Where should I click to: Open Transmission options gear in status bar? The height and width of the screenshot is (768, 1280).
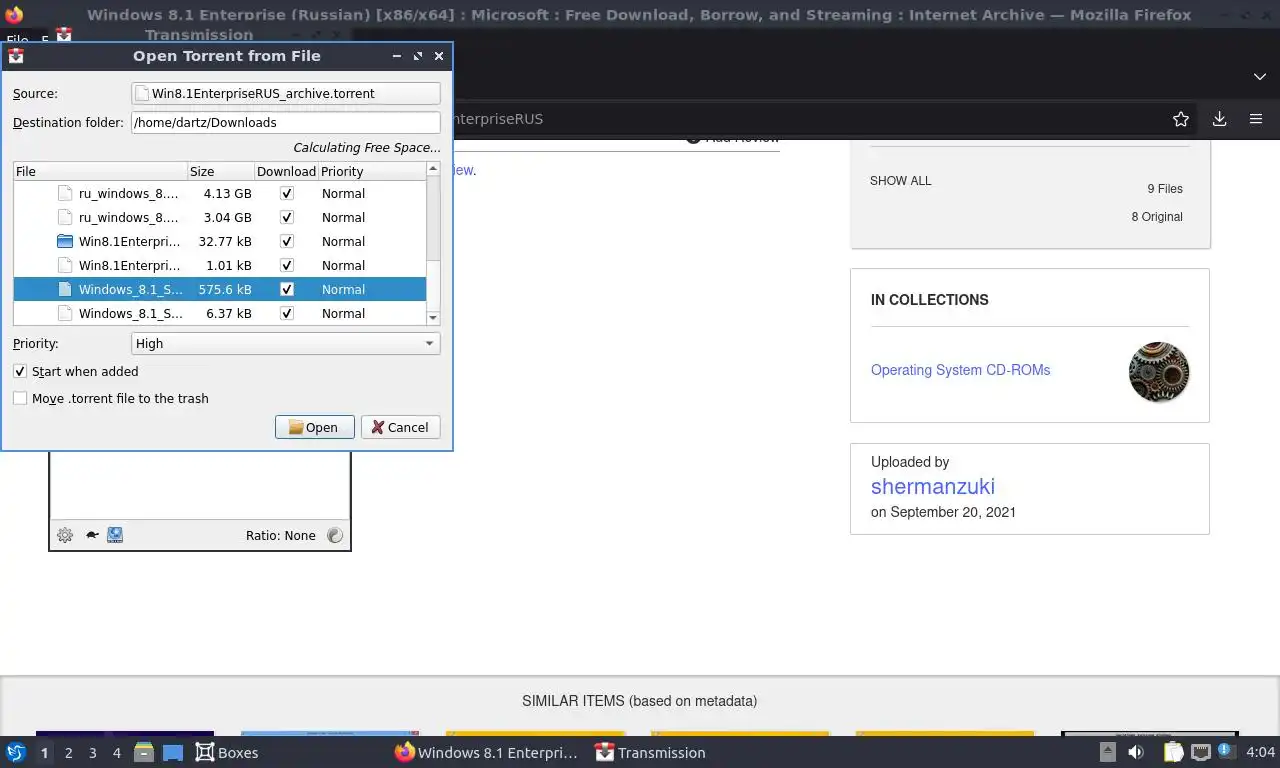[x=65, y=535]
